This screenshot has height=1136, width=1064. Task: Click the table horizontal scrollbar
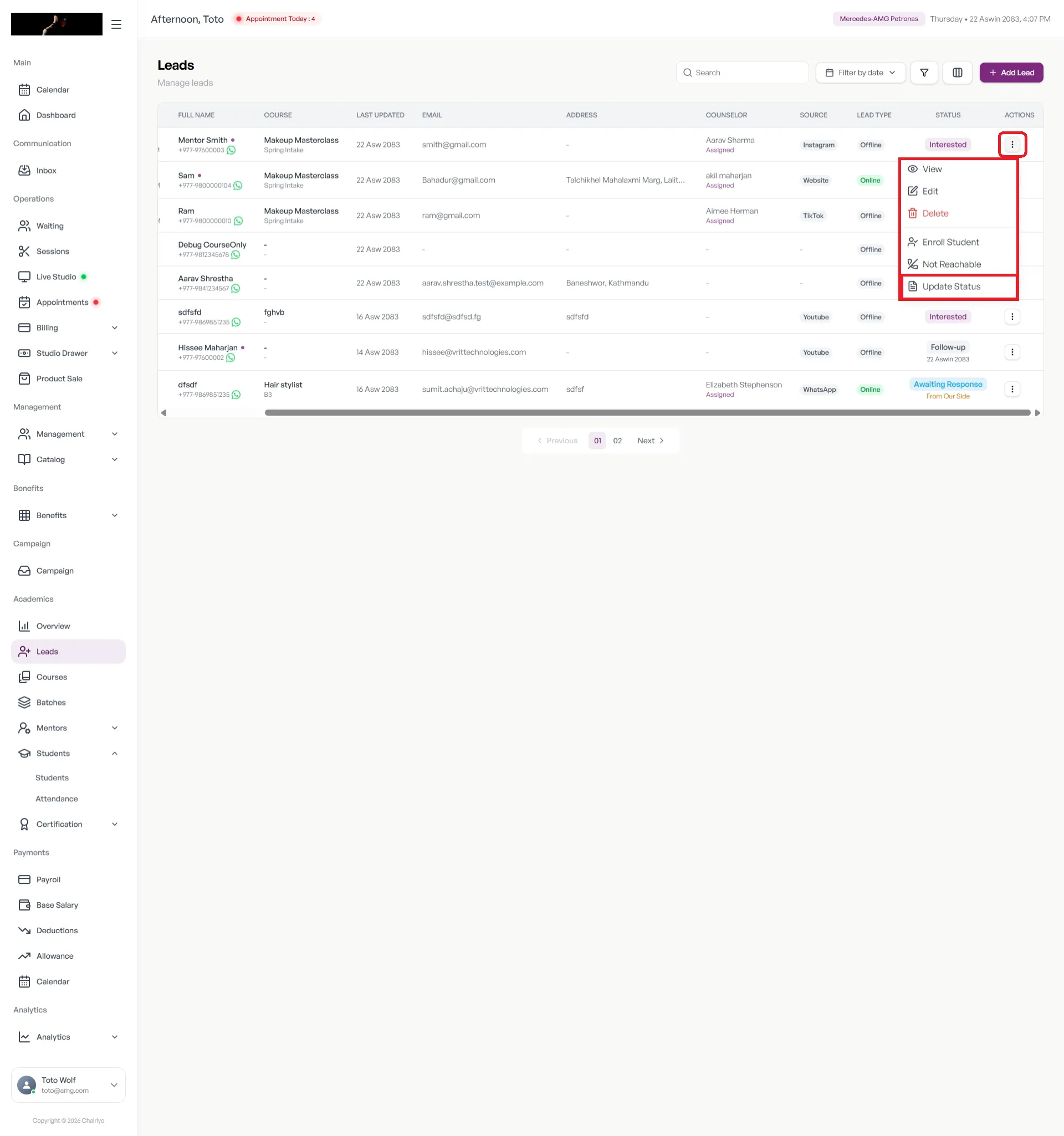(647, 413)
